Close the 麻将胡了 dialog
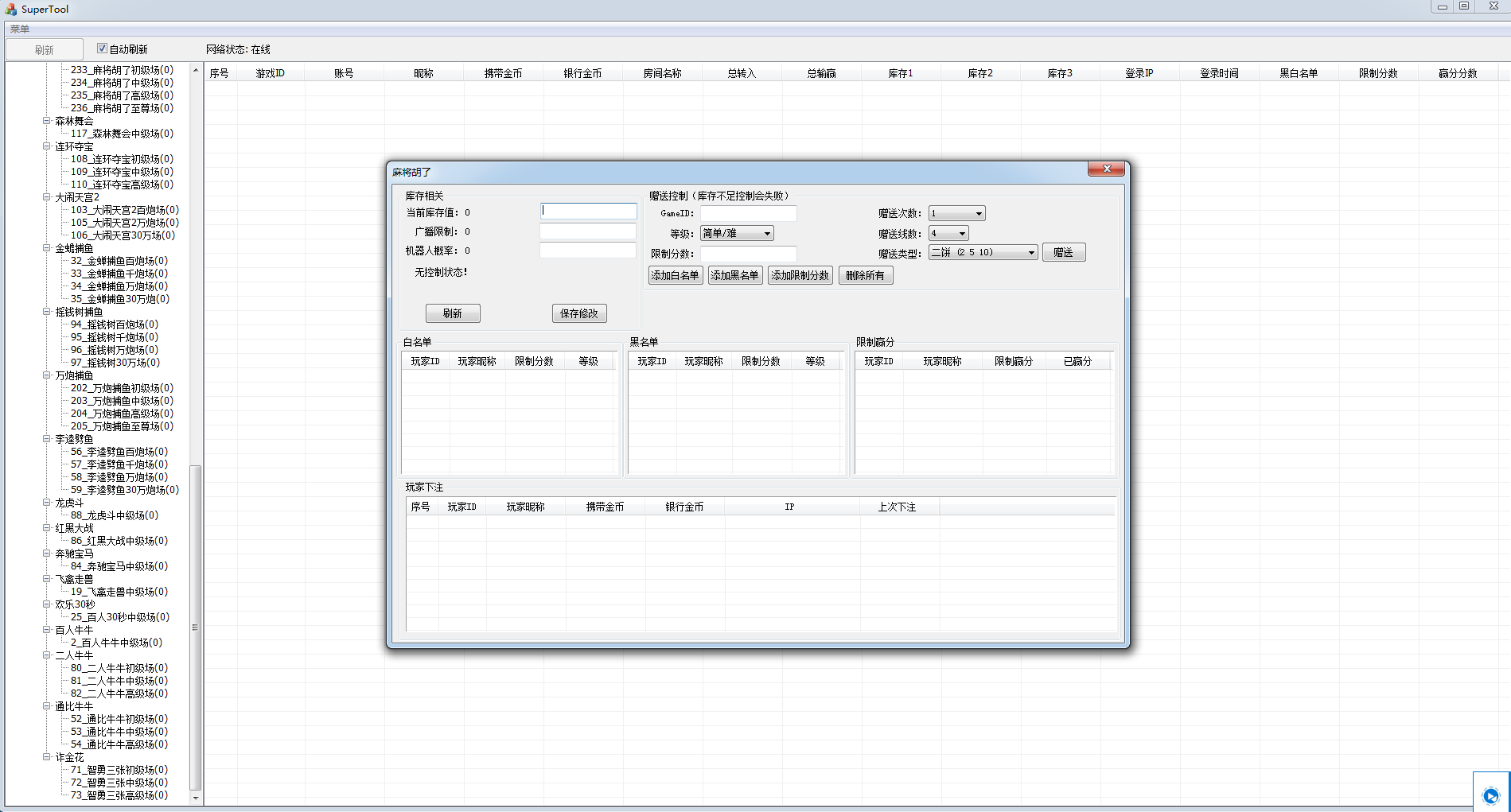Viewport: 1511px width, 812px height. pyautogui.click(x=1106, y=169)
